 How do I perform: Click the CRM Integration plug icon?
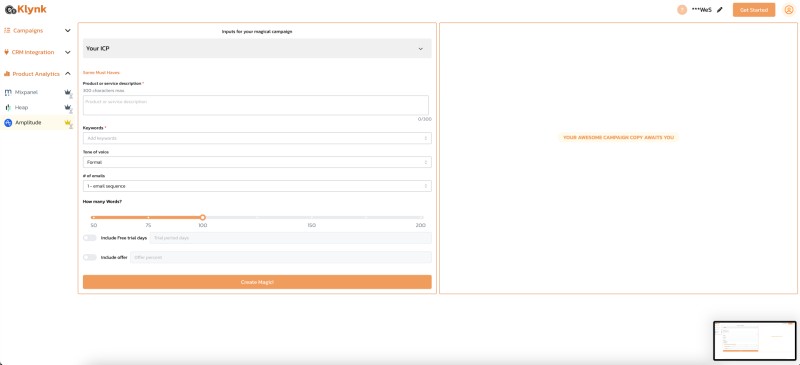point(7,52)
